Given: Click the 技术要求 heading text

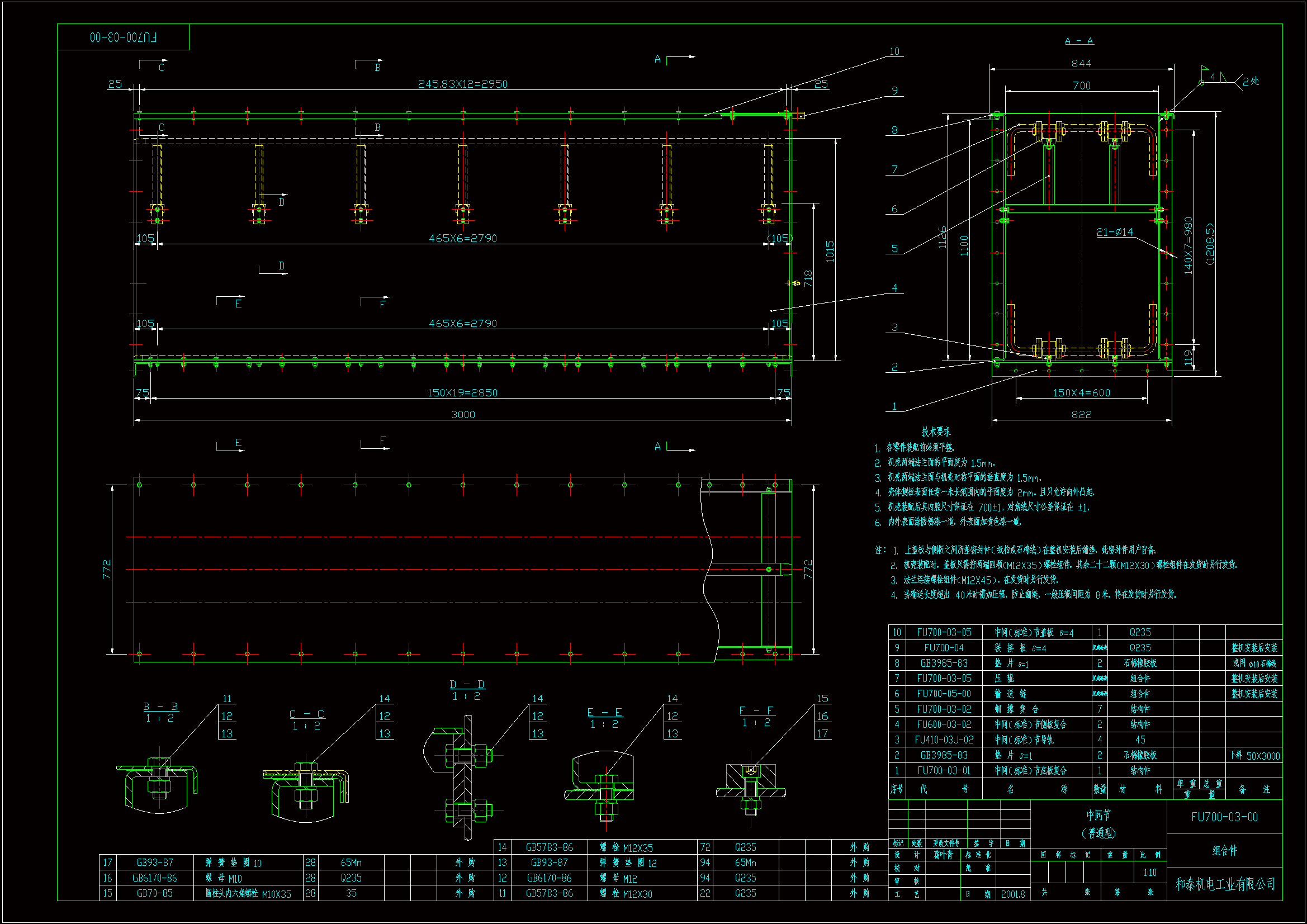Looking at the screenshot, I should [936, 432].
